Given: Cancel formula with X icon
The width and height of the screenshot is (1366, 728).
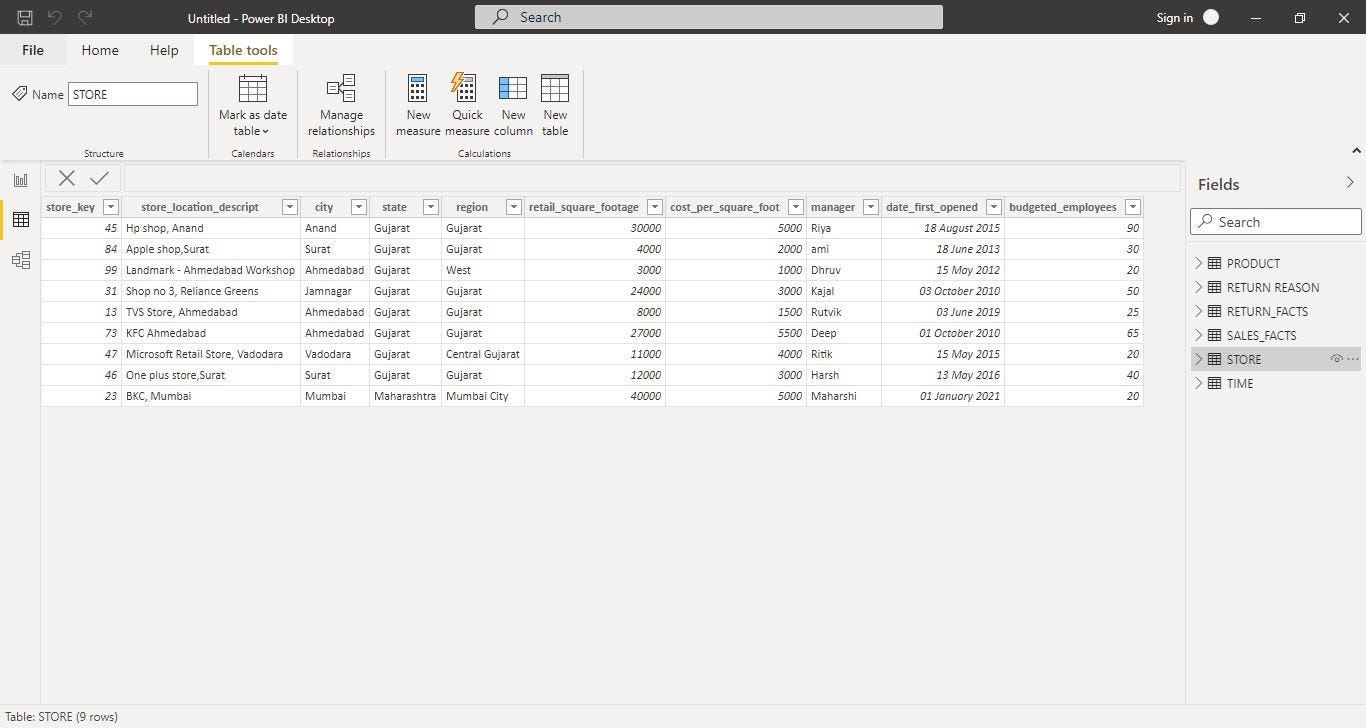Looking at the screenshot, I should [67, 178].
